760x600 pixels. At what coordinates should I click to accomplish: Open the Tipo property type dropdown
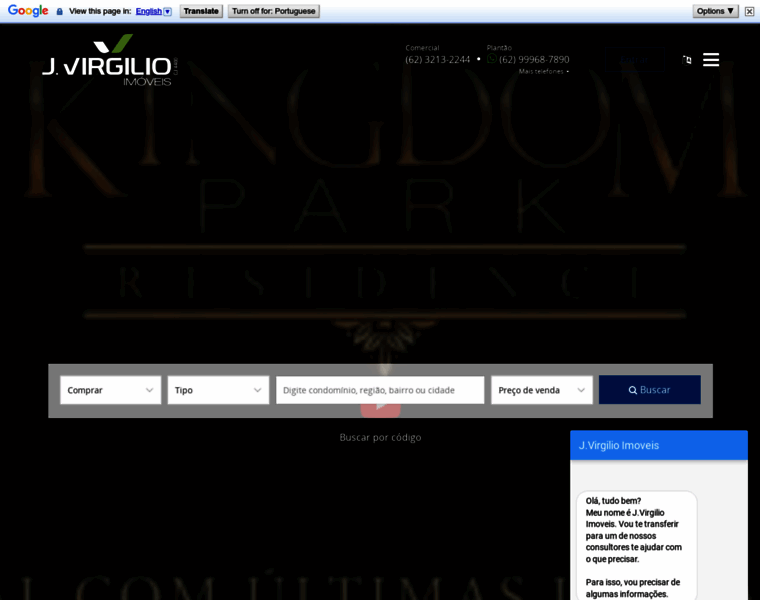pyautogui.click(x=218, y=390)
